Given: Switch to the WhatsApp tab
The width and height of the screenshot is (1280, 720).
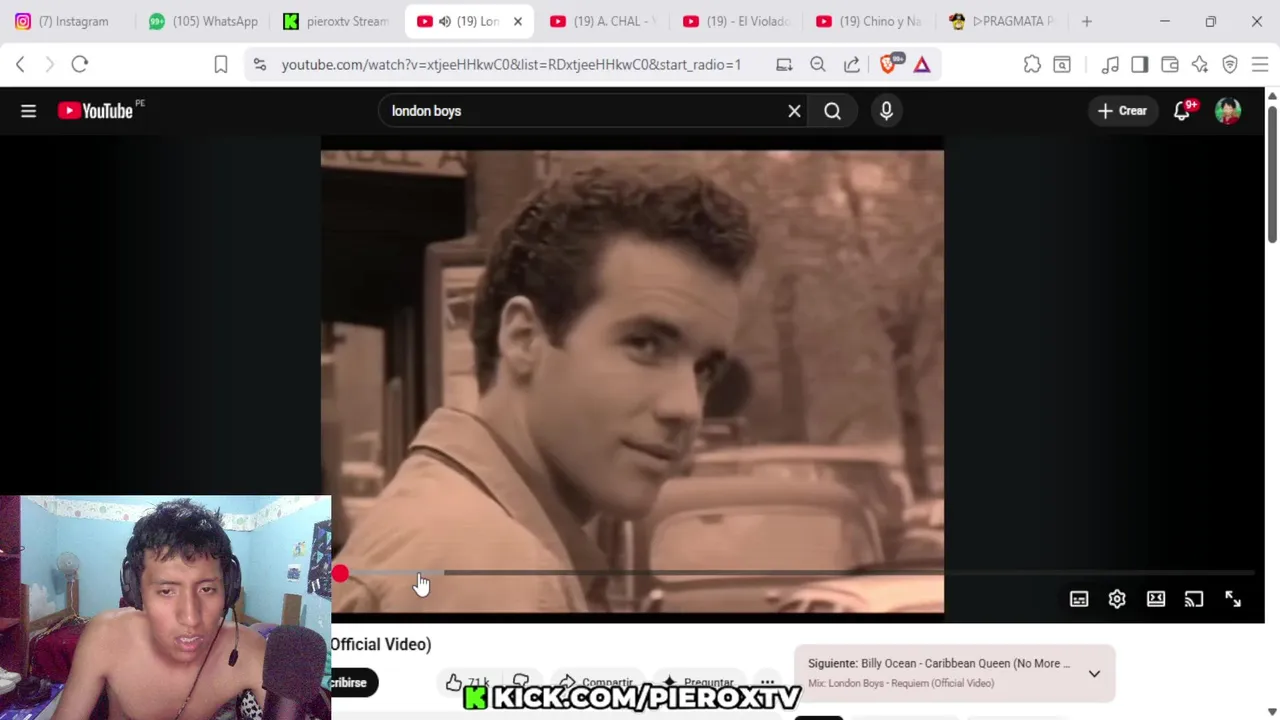Looking at the screenshot, I should [x=203, y=21].
